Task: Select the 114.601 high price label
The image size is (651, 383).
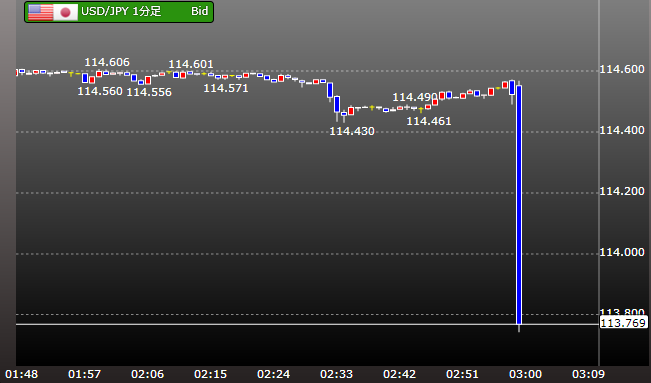Action: point(191,64)
